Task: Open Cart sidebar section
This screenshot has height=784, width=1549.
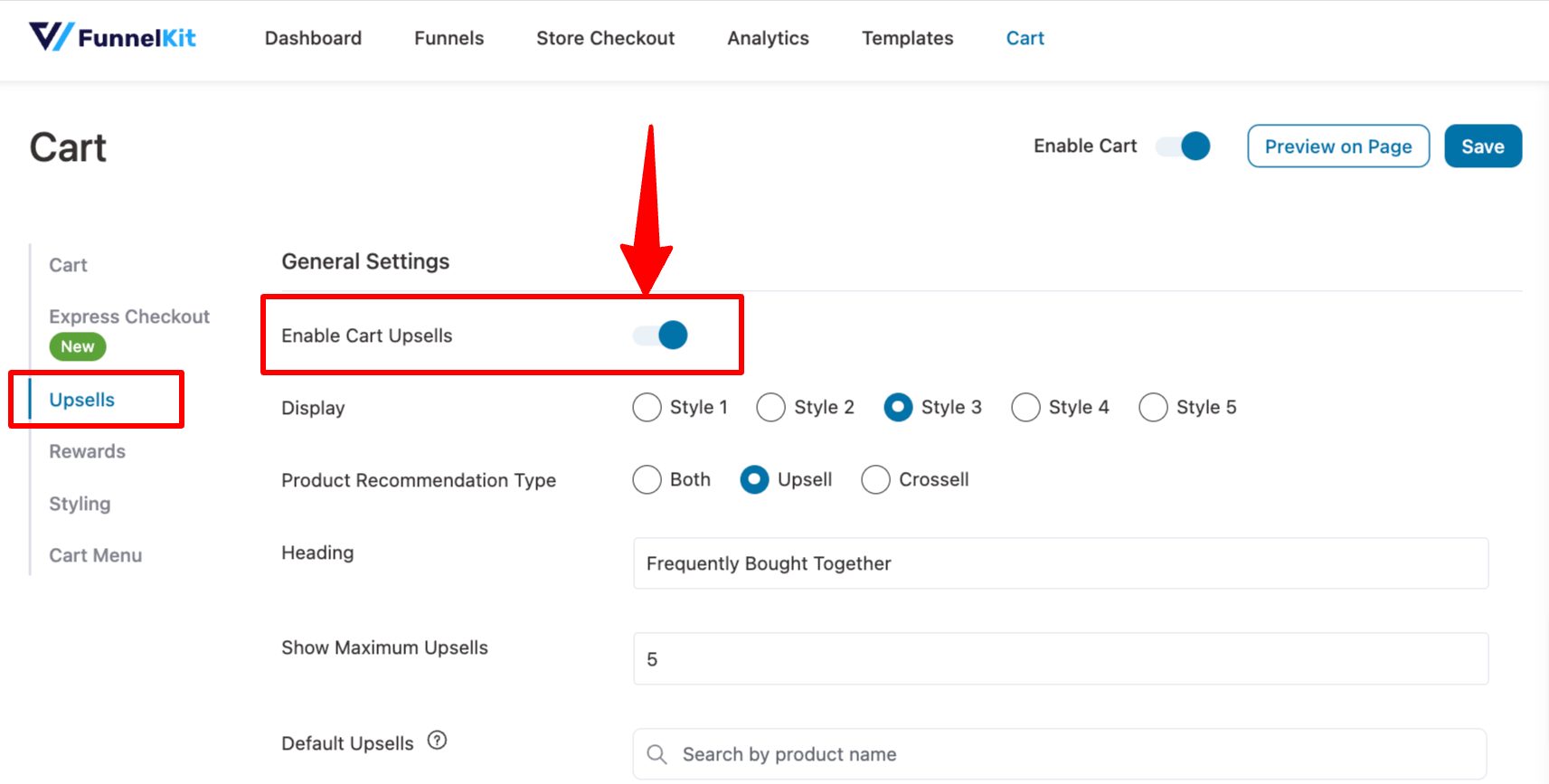Action: [68, 265]
